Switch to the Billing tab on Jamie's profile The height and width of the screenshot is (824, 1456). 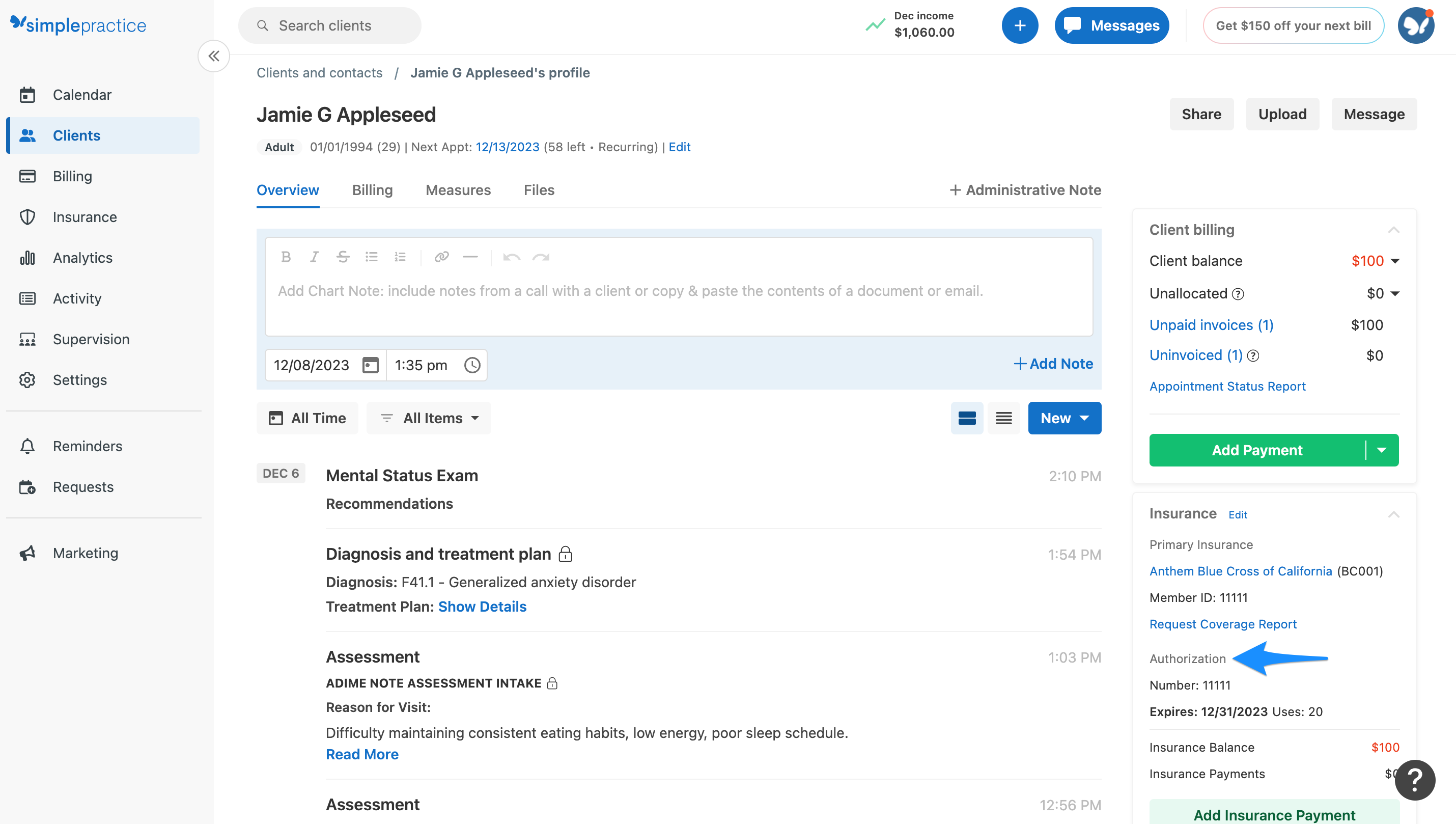[x=372, y=190]
